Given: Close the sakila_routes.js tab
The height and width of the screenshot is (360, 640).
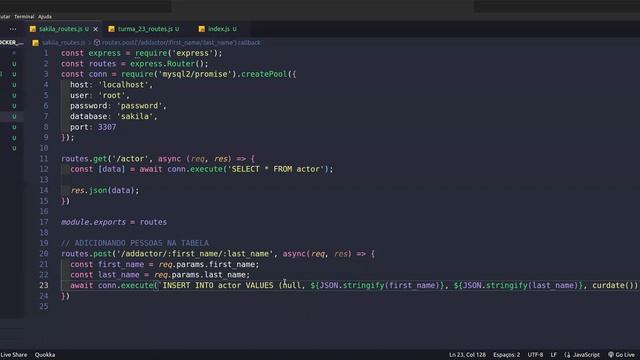Looking at the screenshot, I should [96, 29].
